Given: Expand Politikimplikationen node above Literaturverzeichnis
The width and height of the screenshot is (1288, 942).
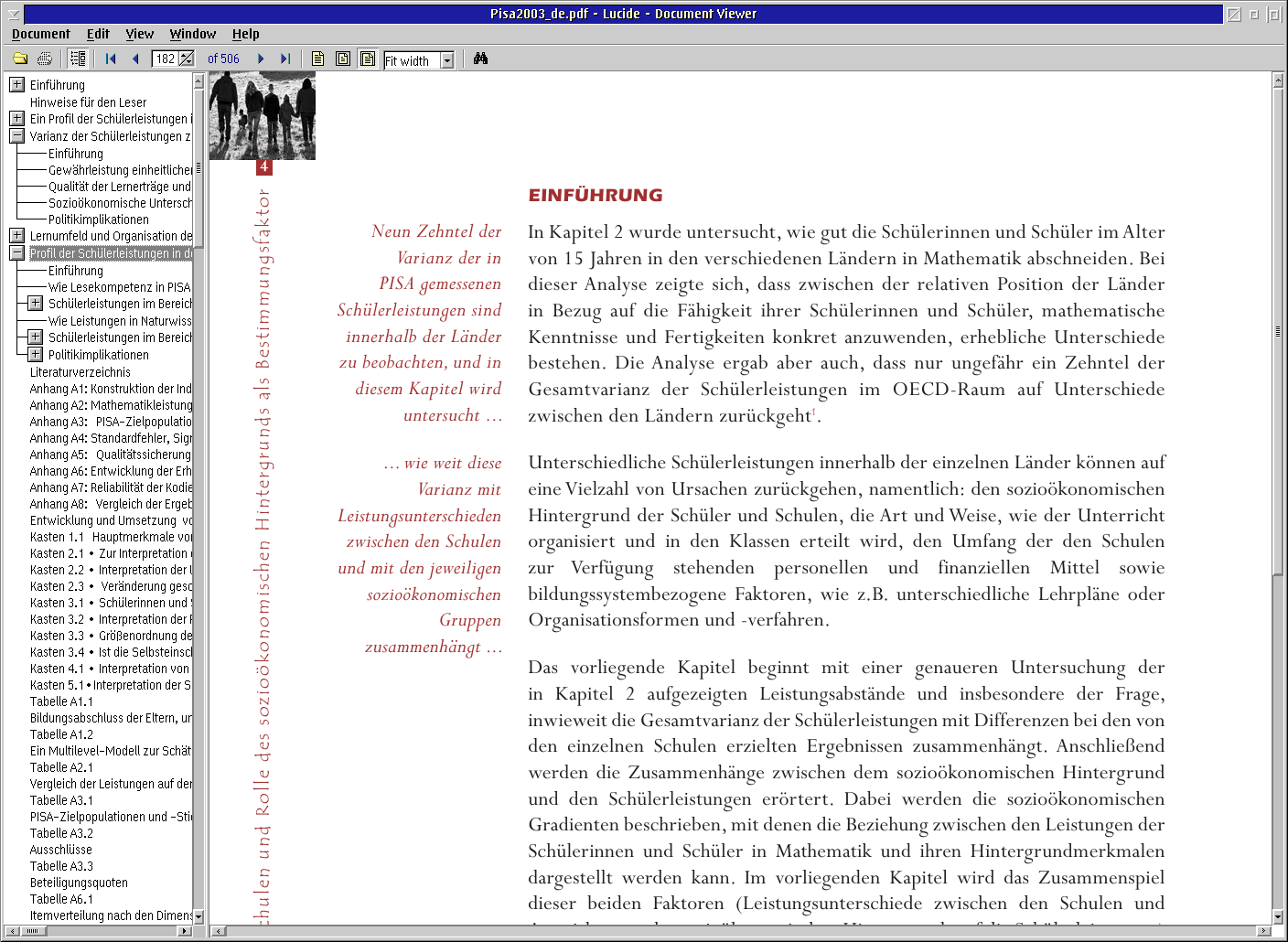Looking at the screenshot, I should 35,354.
